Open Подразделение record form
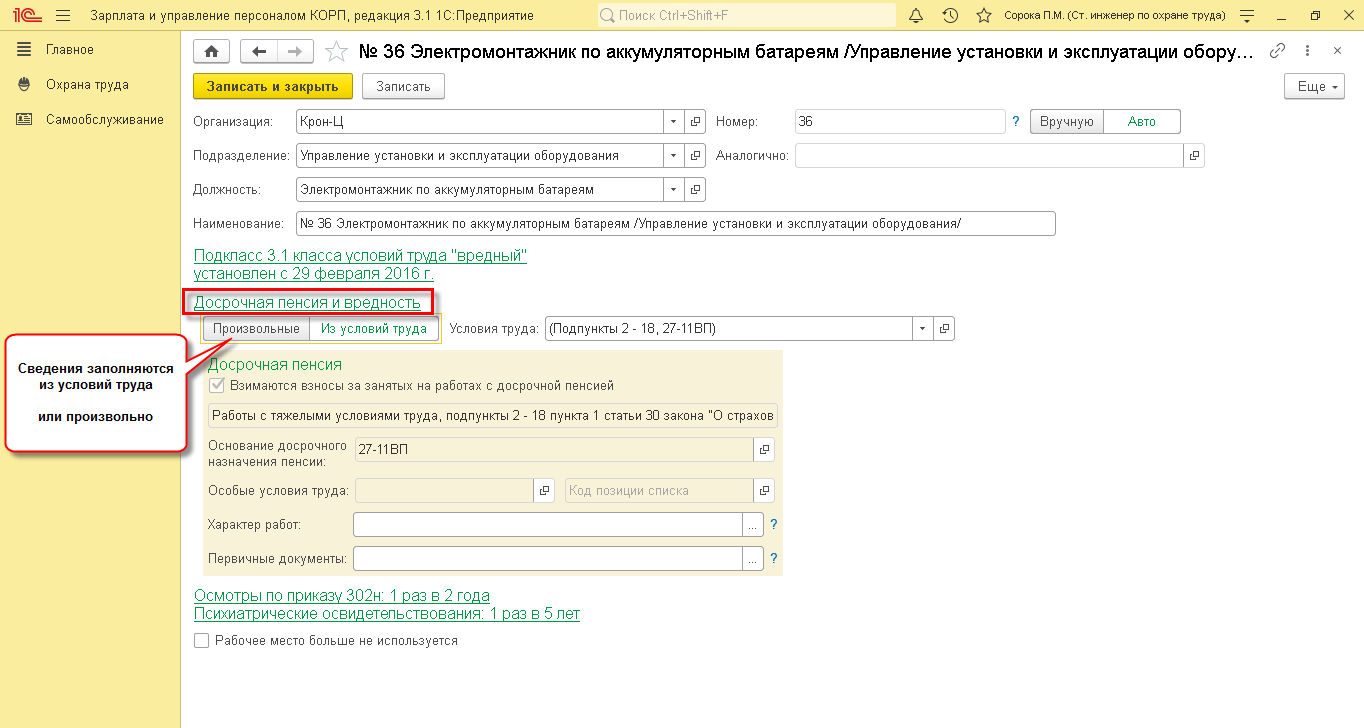 tap(696, 155)
